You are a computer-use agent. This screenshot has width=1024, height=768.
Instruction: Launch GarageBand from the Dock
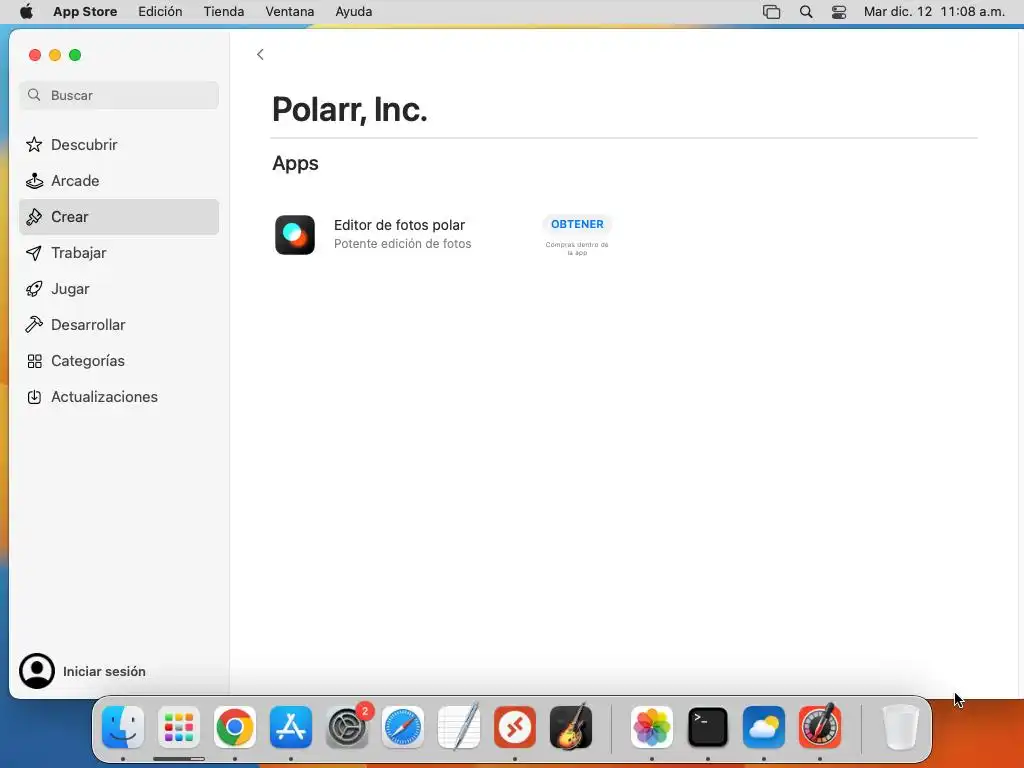pyautogui.click(x=571, y=726)
